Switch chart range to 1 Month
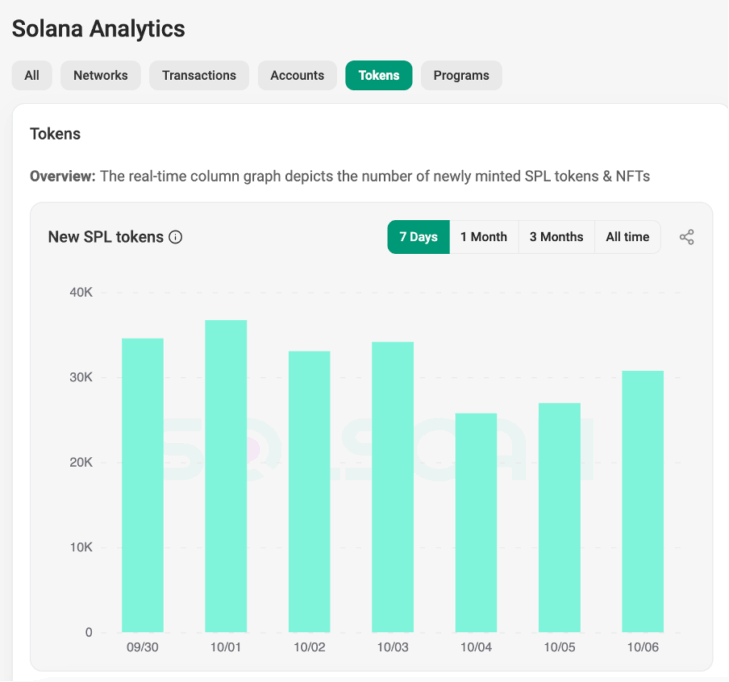The image size is (729, 682). click(484, 237)
